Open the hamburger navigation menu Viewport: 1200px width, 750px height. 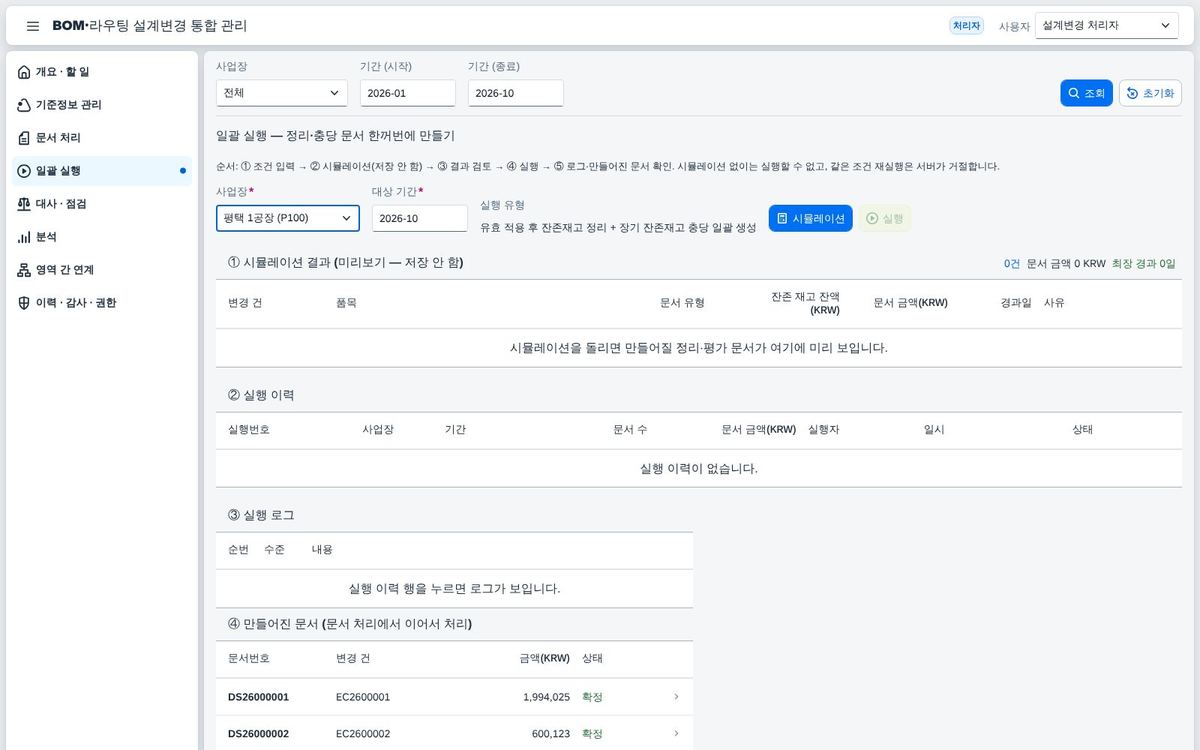[33, 26]
